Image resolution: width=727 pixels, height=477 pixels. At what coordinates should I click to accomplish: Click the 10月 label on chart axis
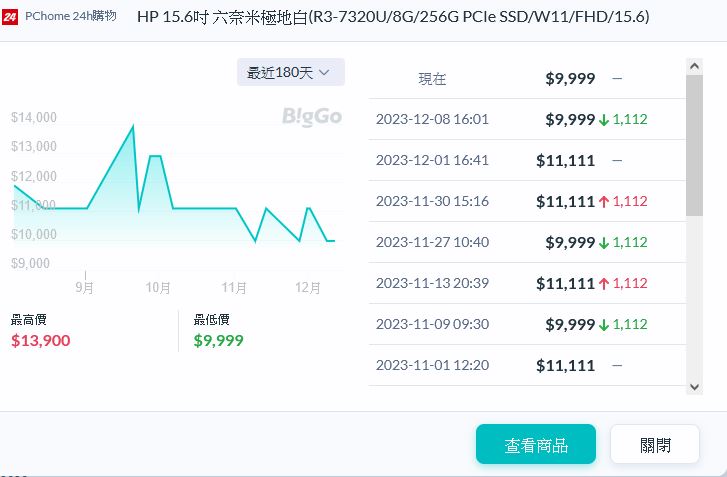point(158,287)
